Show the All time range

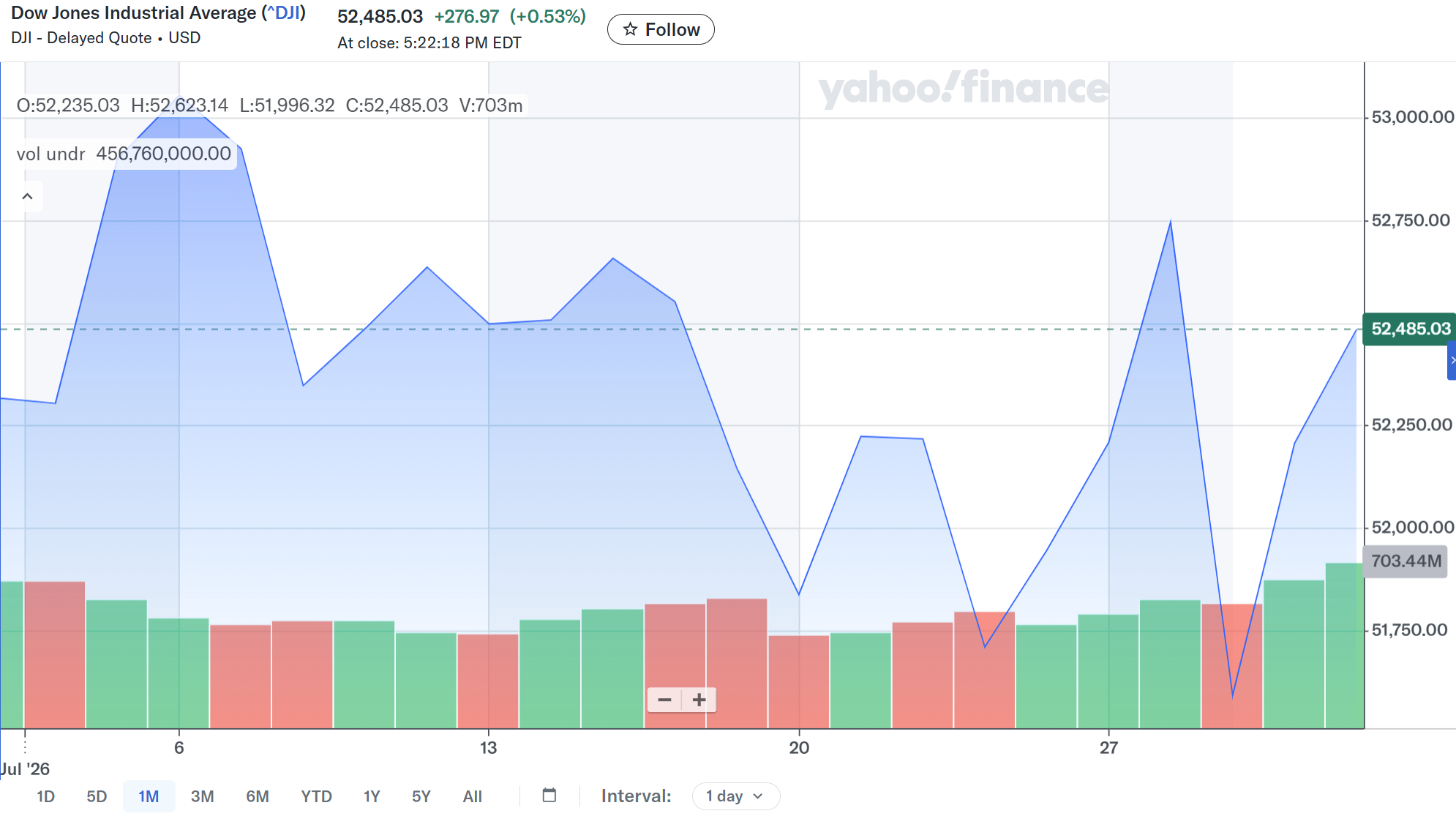click(472, 796)
